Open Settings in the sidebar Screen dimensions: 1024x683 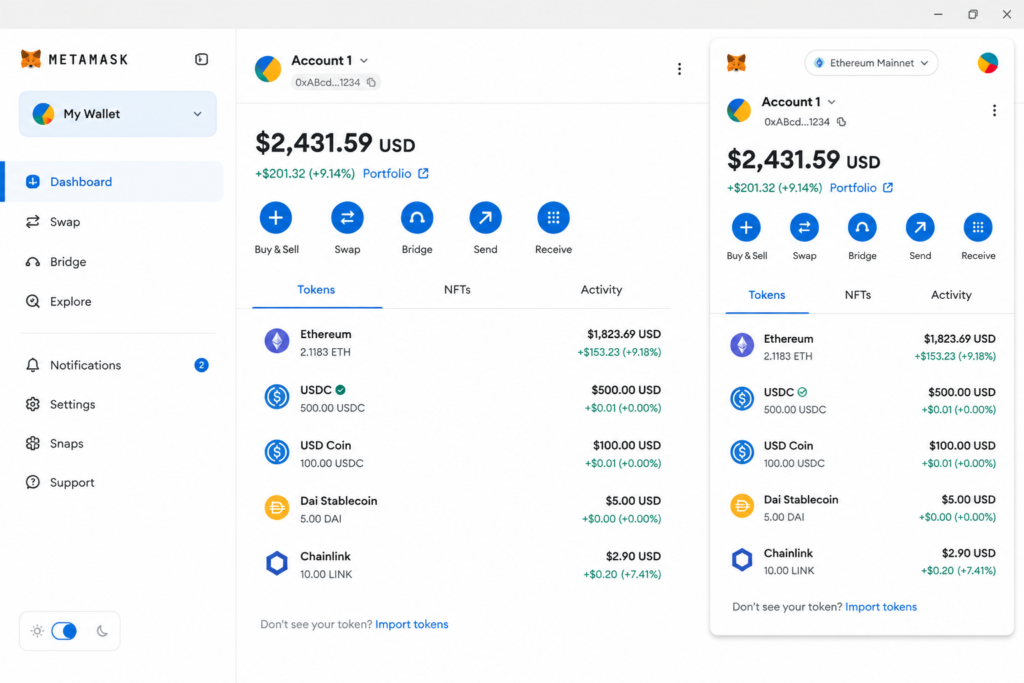pyautogui.click(x=72, y=404)
